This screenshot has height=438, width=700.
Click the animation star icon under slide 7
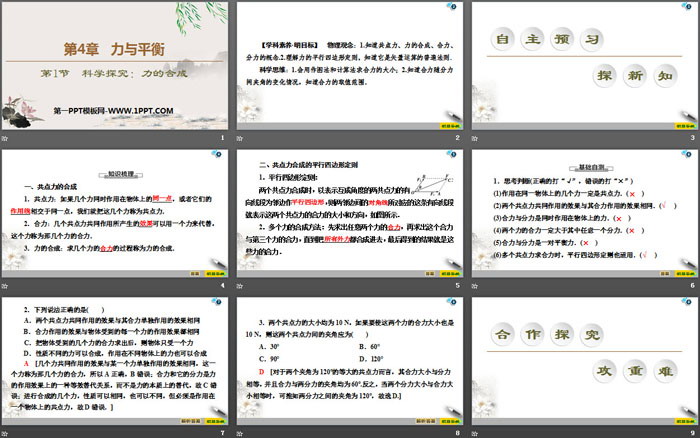(5, 434)
